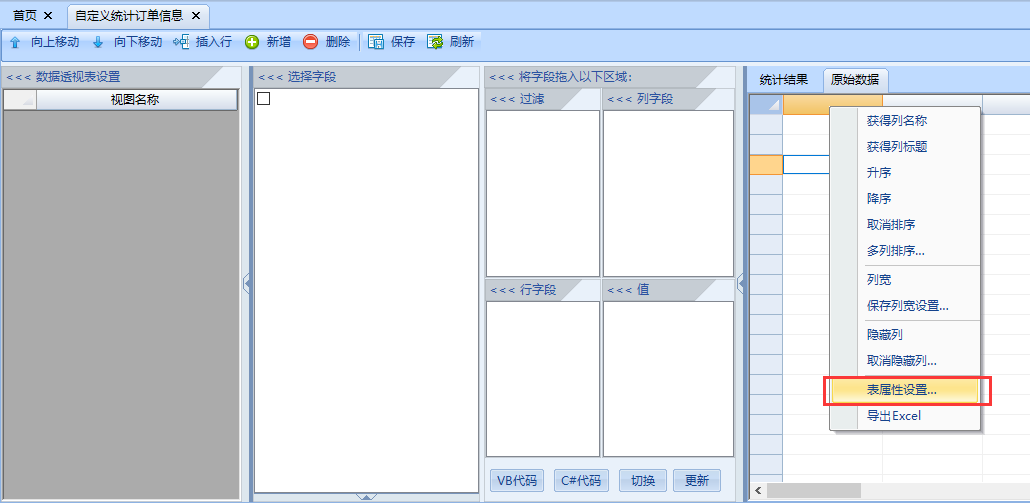Viewport: 1030px width, 503px height.
Task: Click the C#代码 button
Action: 581,481
